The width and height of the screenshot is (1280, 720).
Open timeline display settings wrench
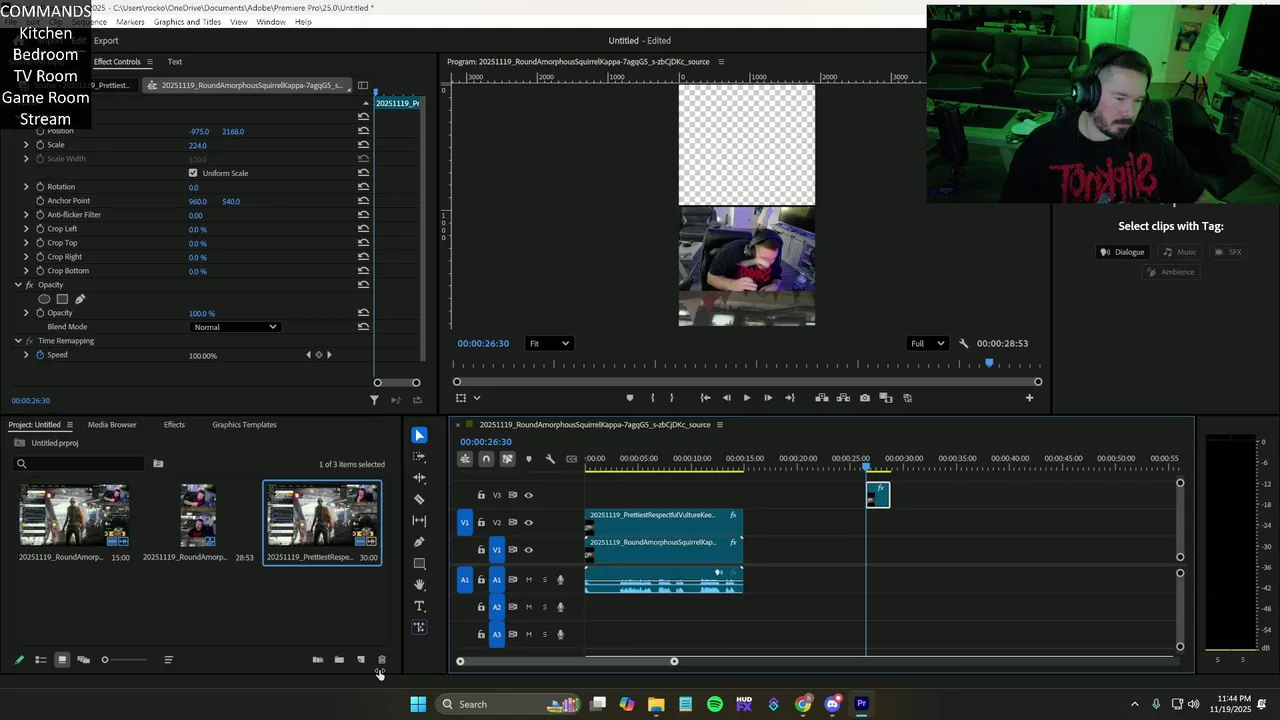tap(550, 459)
